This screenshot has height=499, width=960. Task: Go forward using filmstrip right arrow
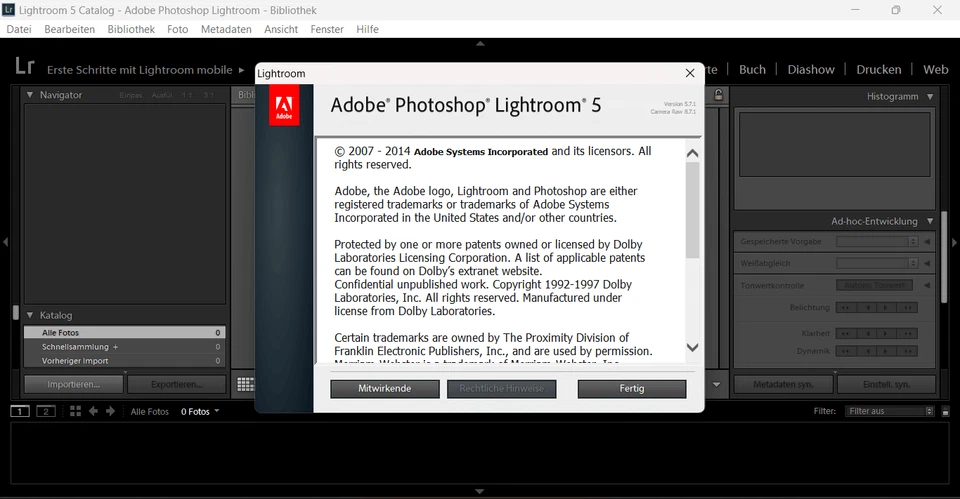110,411
